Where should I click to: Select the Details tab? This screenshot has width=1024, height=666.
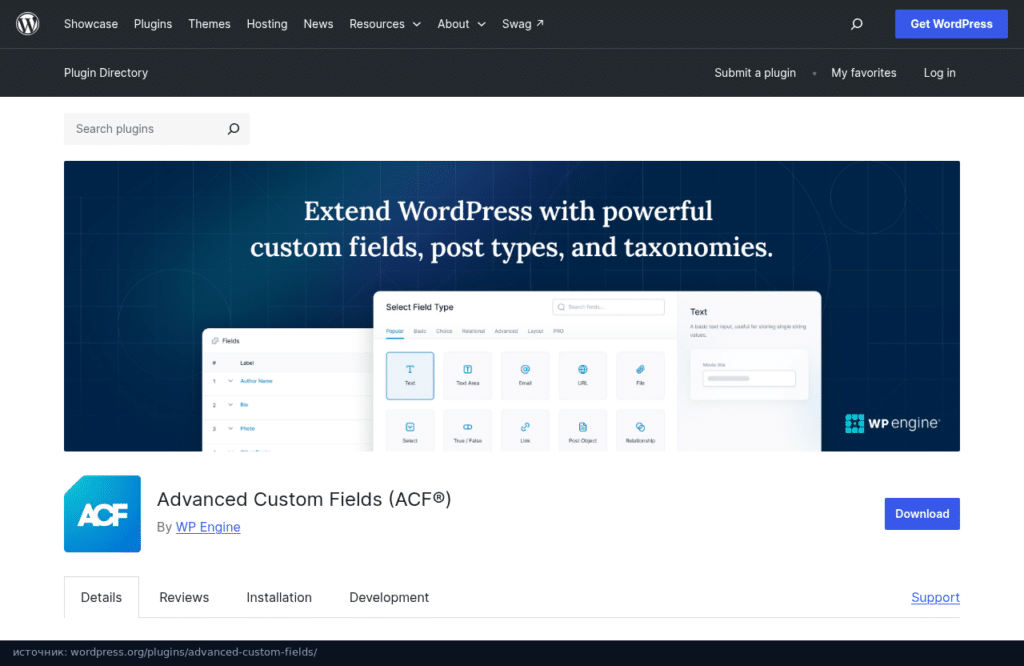(101, 597)
